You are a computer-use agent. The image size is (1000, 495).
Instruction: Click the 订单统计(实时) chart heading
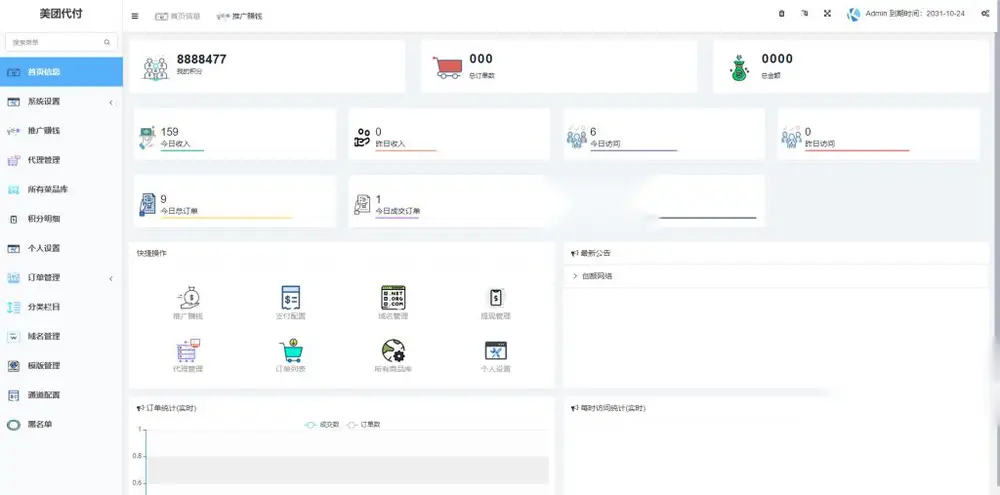click(x=171, y=408)
